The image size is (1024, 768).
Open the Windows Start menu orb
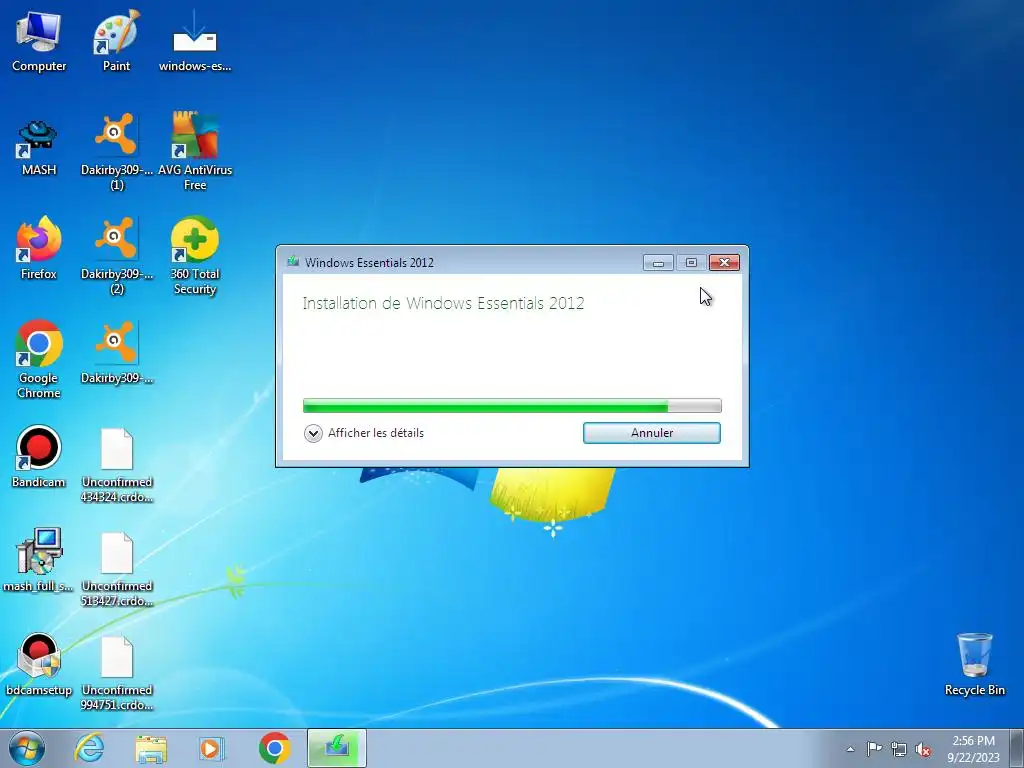[x=27, y=748]
